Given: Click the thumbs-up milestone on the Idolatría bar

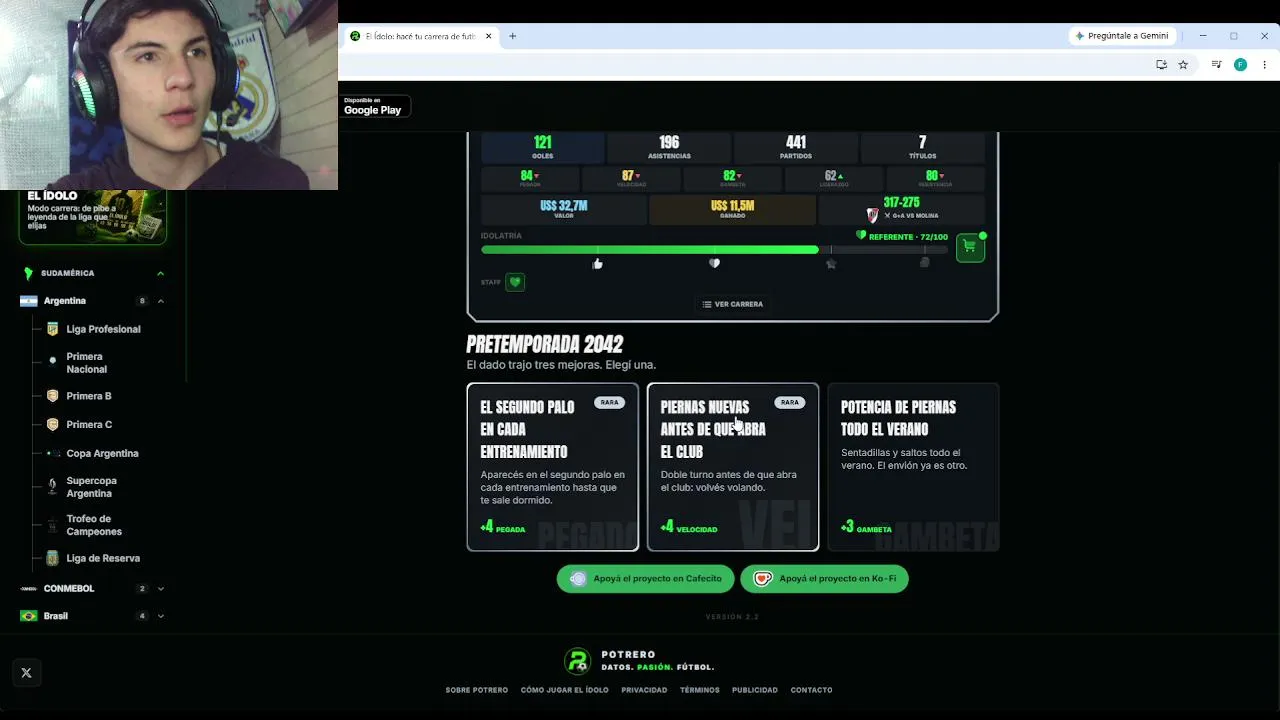Looking at the screenshot, I should 598,264.
